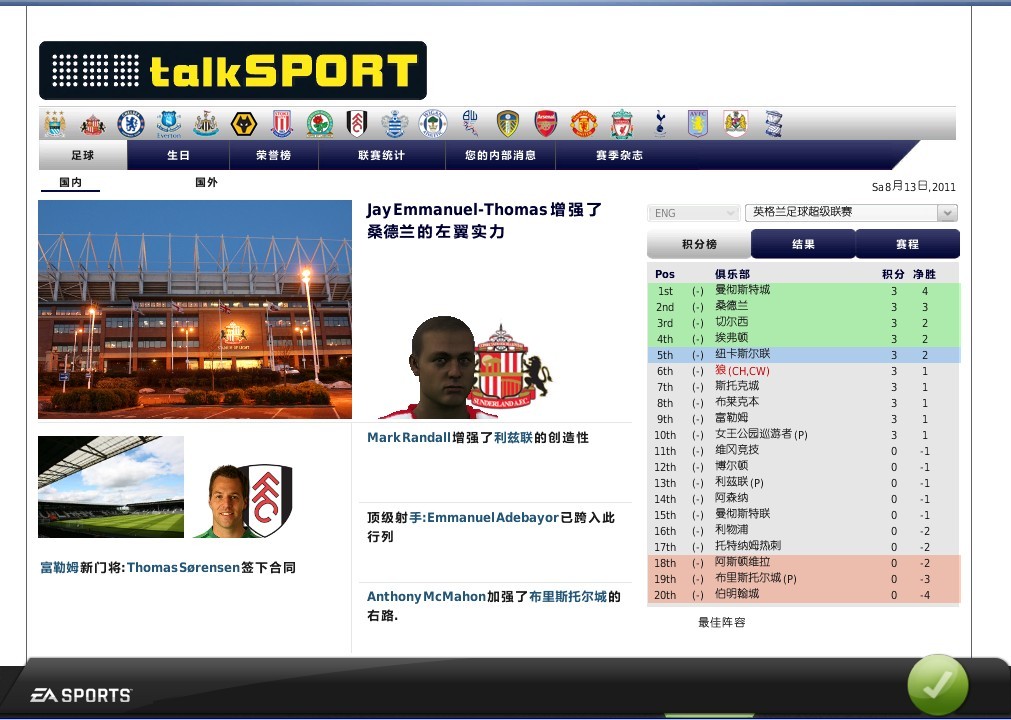Select the red 狼 (CH,CW) row
The height and width of the screenshot is (720, 1011).
tap(803, 371)
